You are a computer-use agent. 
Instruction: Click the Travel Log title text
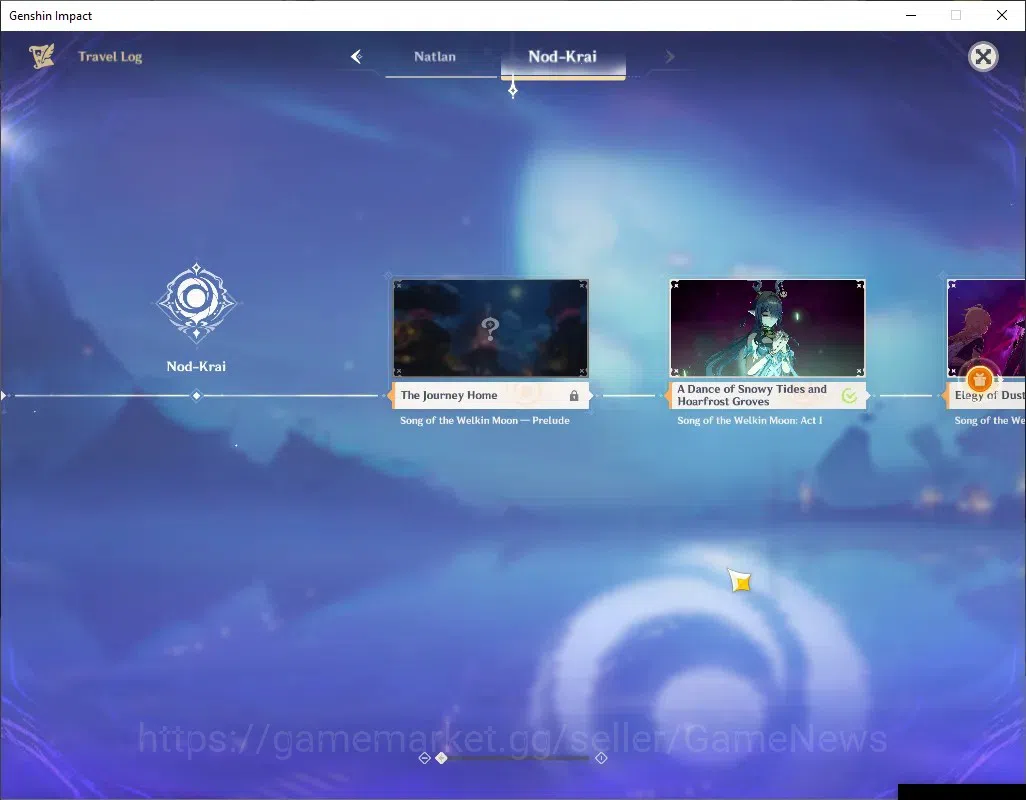pos(110,57)
